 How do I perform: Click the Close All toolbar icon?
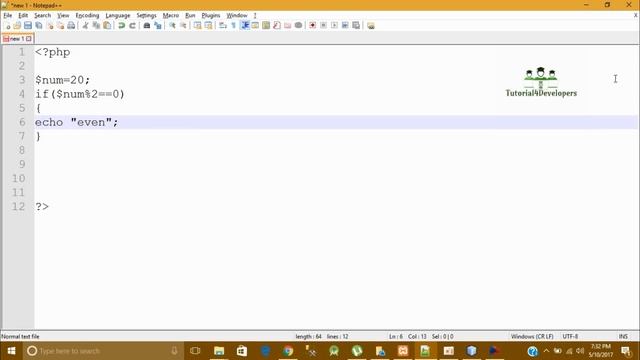pos(60,26)
